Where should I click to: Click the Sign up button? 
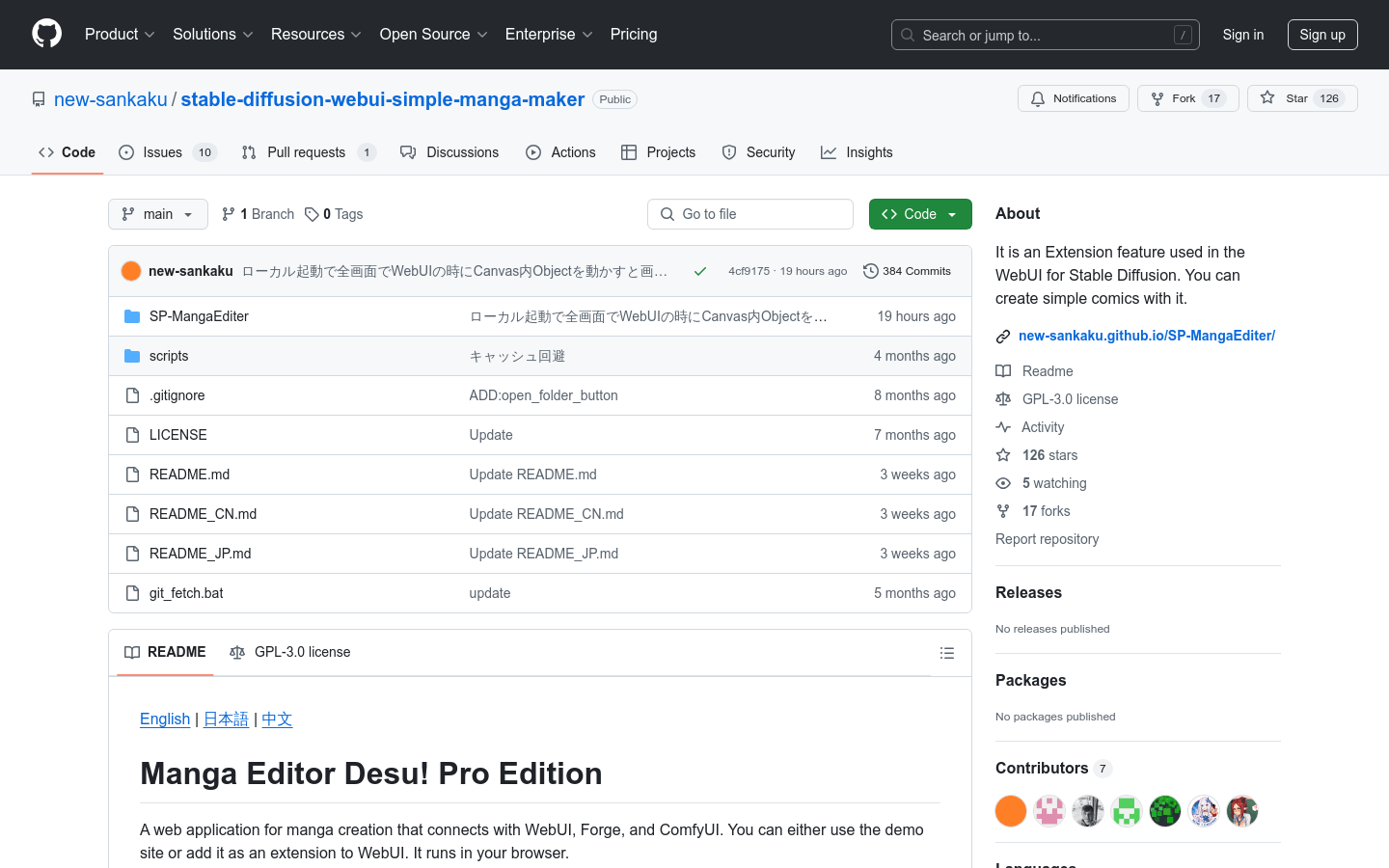tap(1322, 35)
